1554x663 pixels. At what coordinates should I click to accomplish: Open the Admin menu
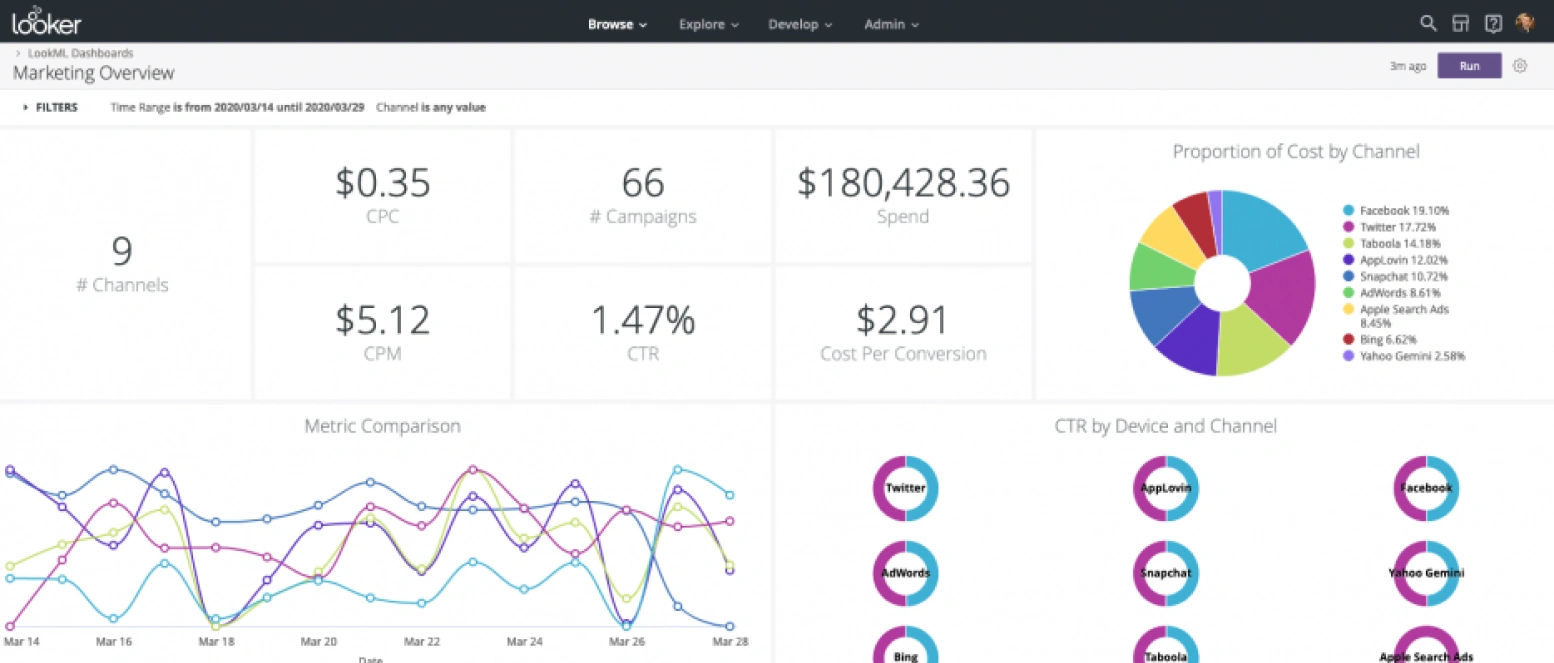pos(891,24)
